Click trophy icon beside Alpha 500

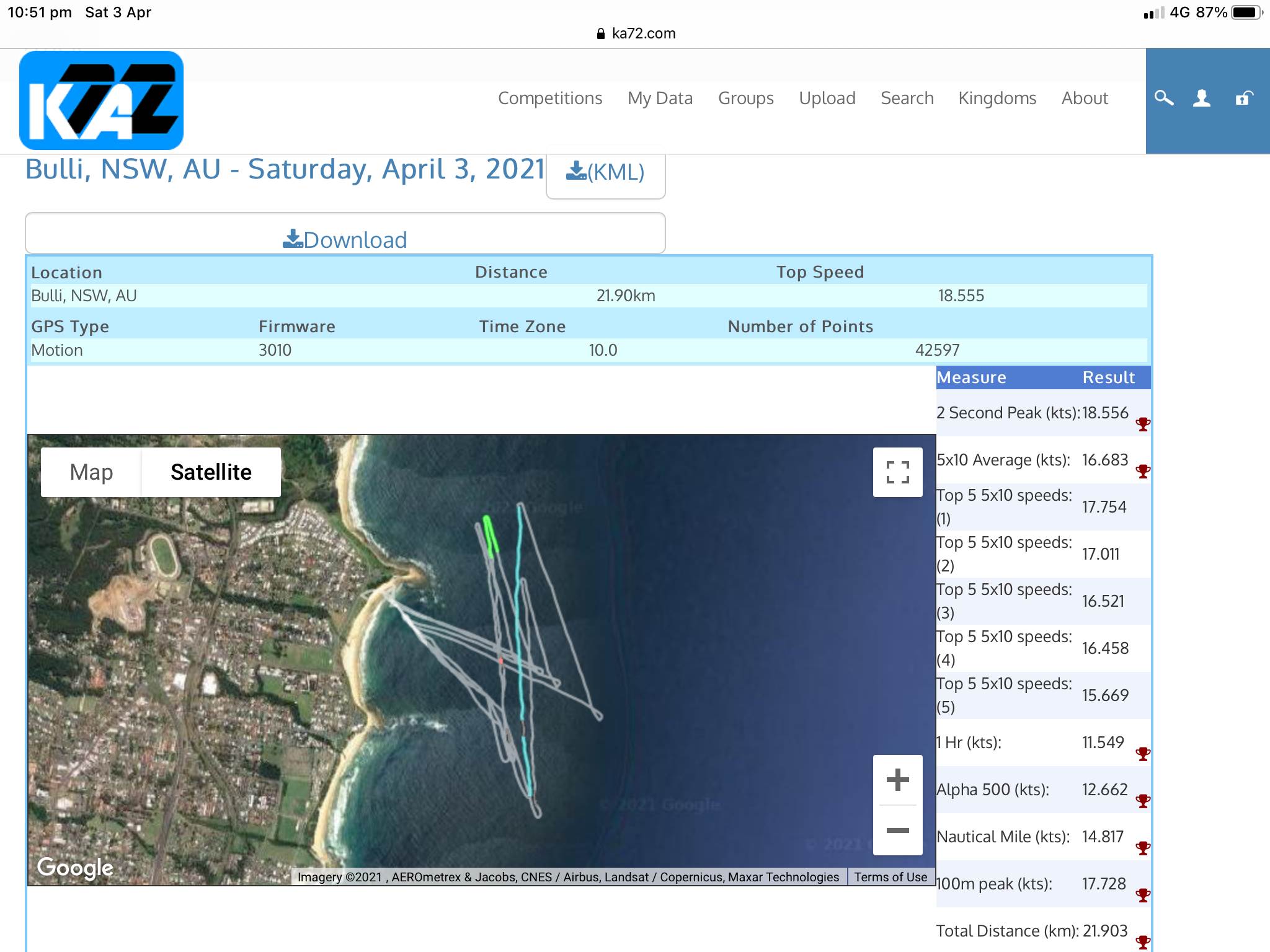(1143, 801)
